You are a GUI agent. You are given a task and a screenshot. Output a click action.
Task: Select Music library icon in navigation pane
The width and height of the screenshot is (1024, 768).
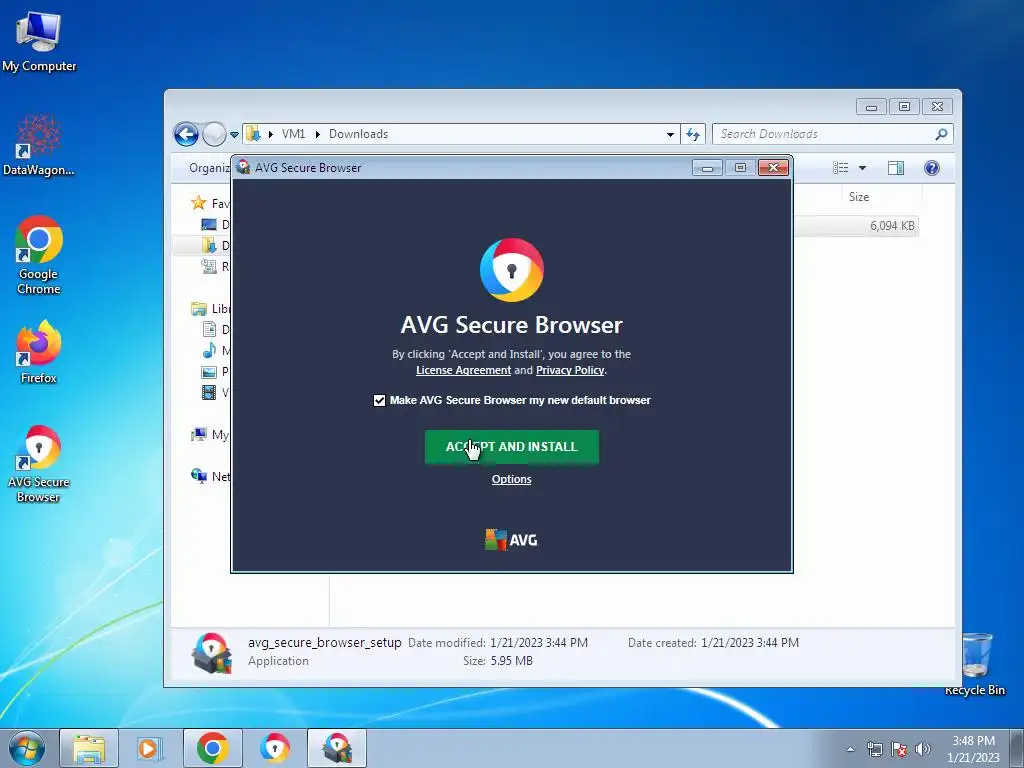pyautogui.click(x=209, y=350)
